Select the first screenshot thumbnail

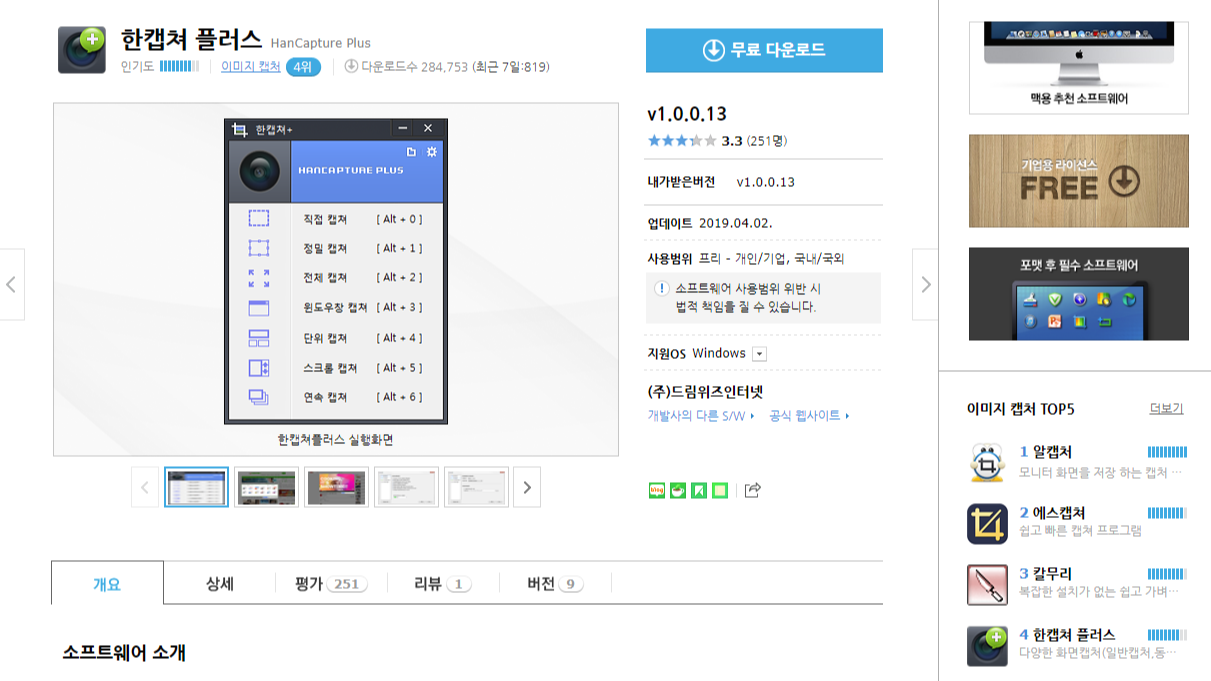coord(196,487)
